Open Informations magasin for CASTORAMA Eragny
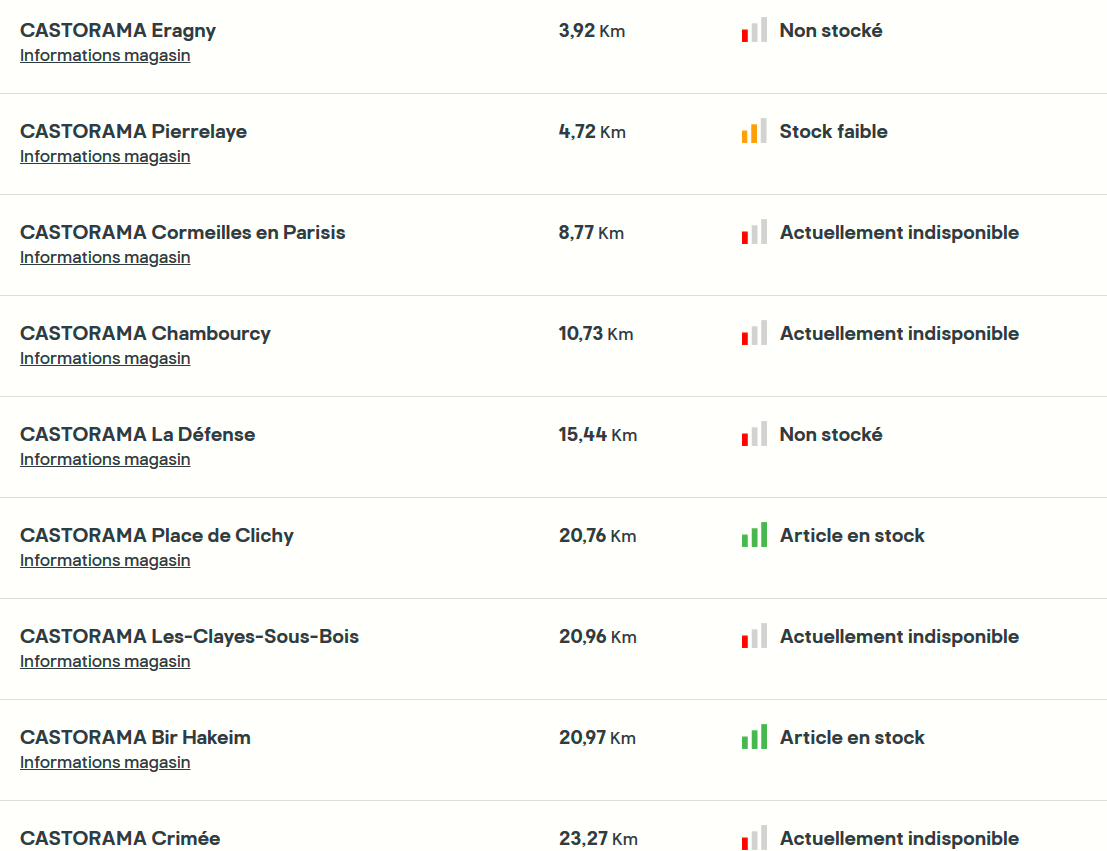This screenshot has width=1107, height=851. [x=105, y=56]
